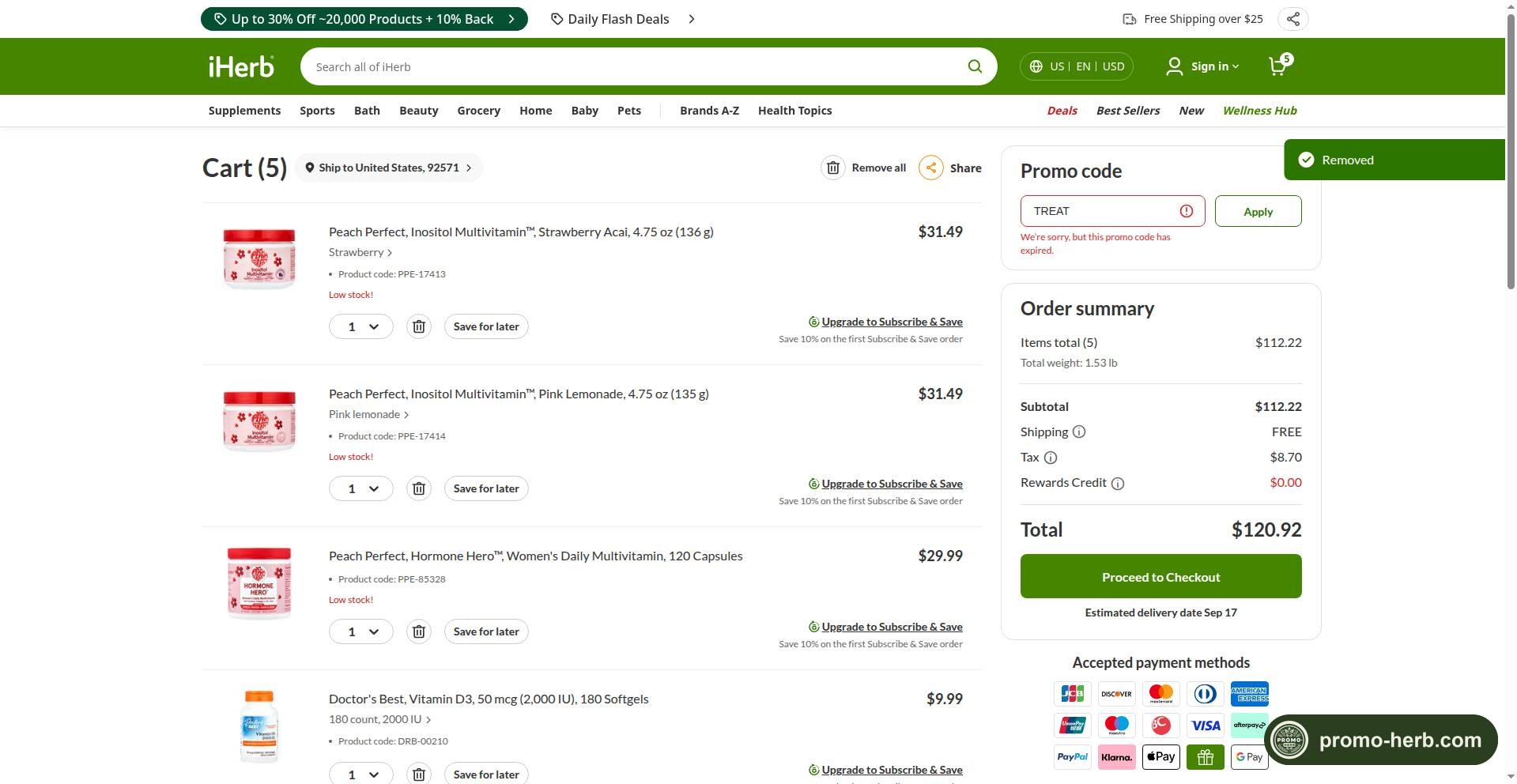Click the Rewards Credit info icon

pos(1118,484)
